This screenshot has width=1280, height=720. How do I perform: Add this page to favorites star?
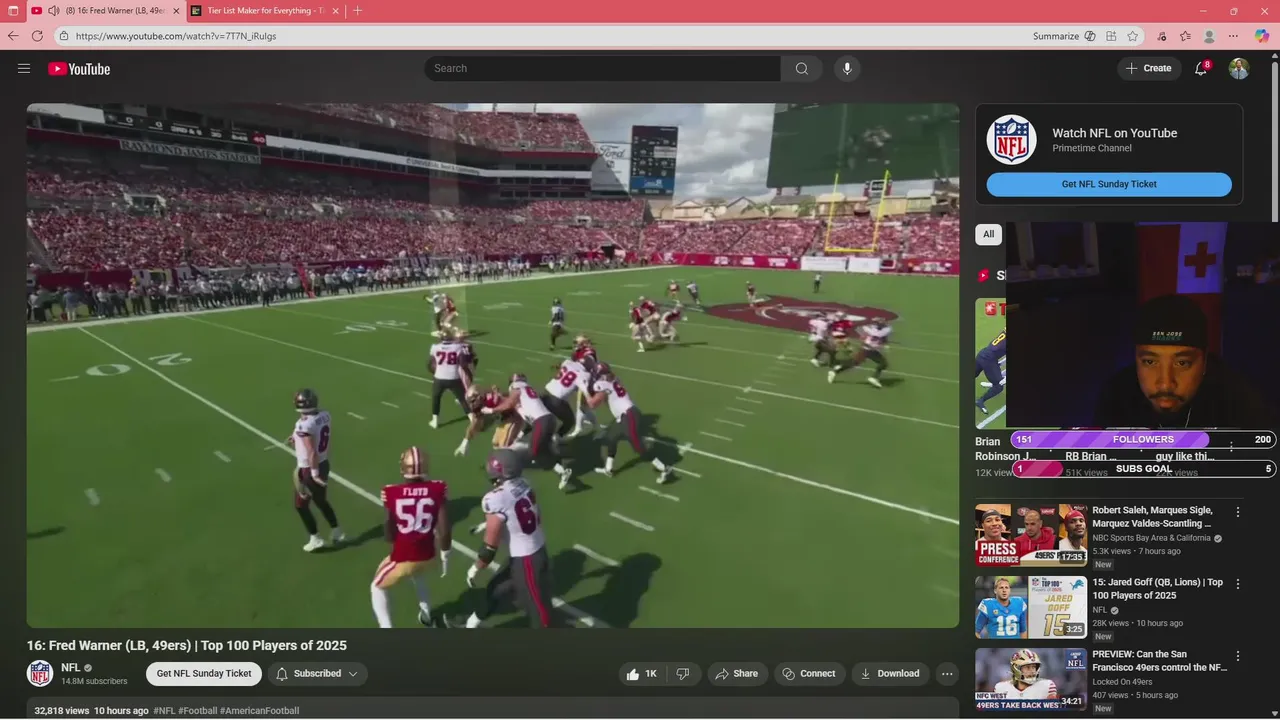[x=1133, y=36]
